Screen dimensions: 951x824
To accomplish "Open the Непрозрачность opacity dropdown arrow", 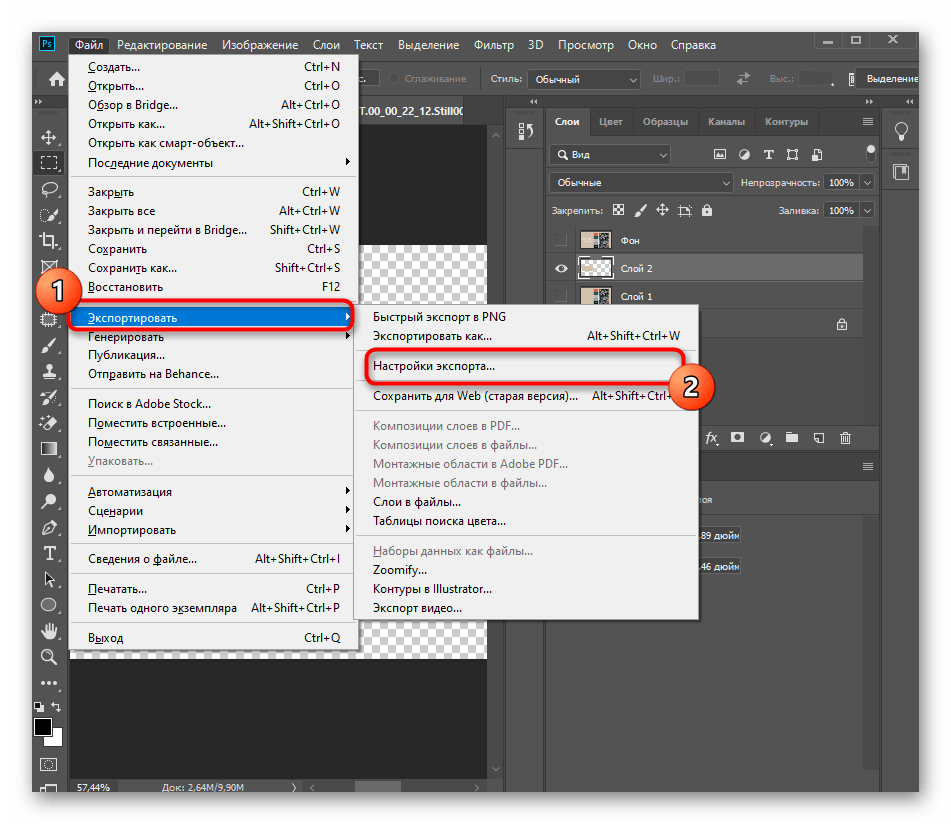I will click(x=867, y=183).
